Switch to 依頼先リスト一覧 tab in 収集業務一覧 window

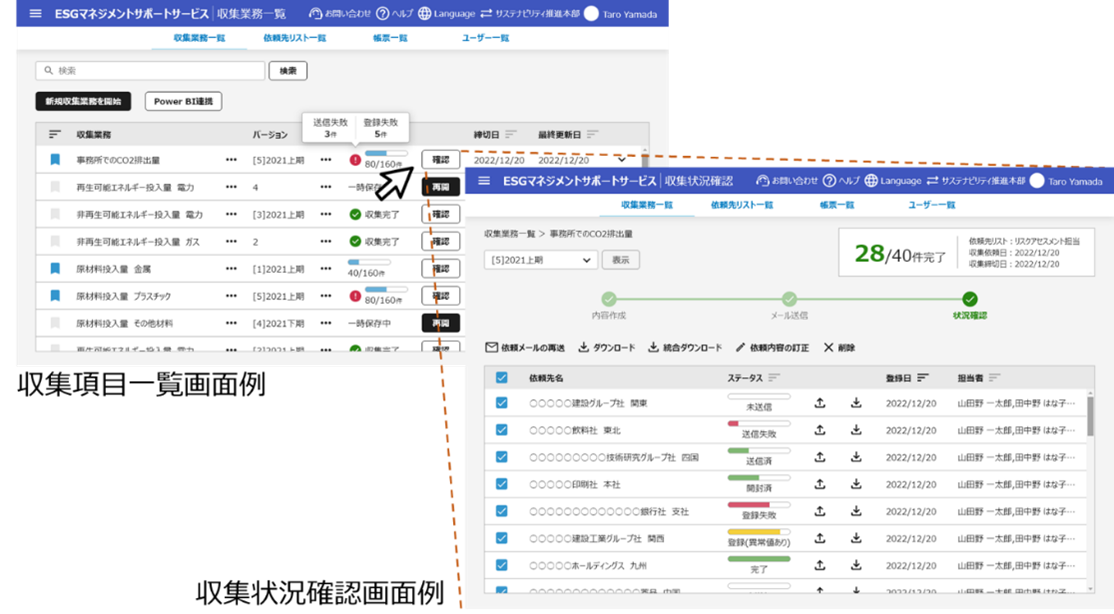pyautogui.click(x=294, y=38)
